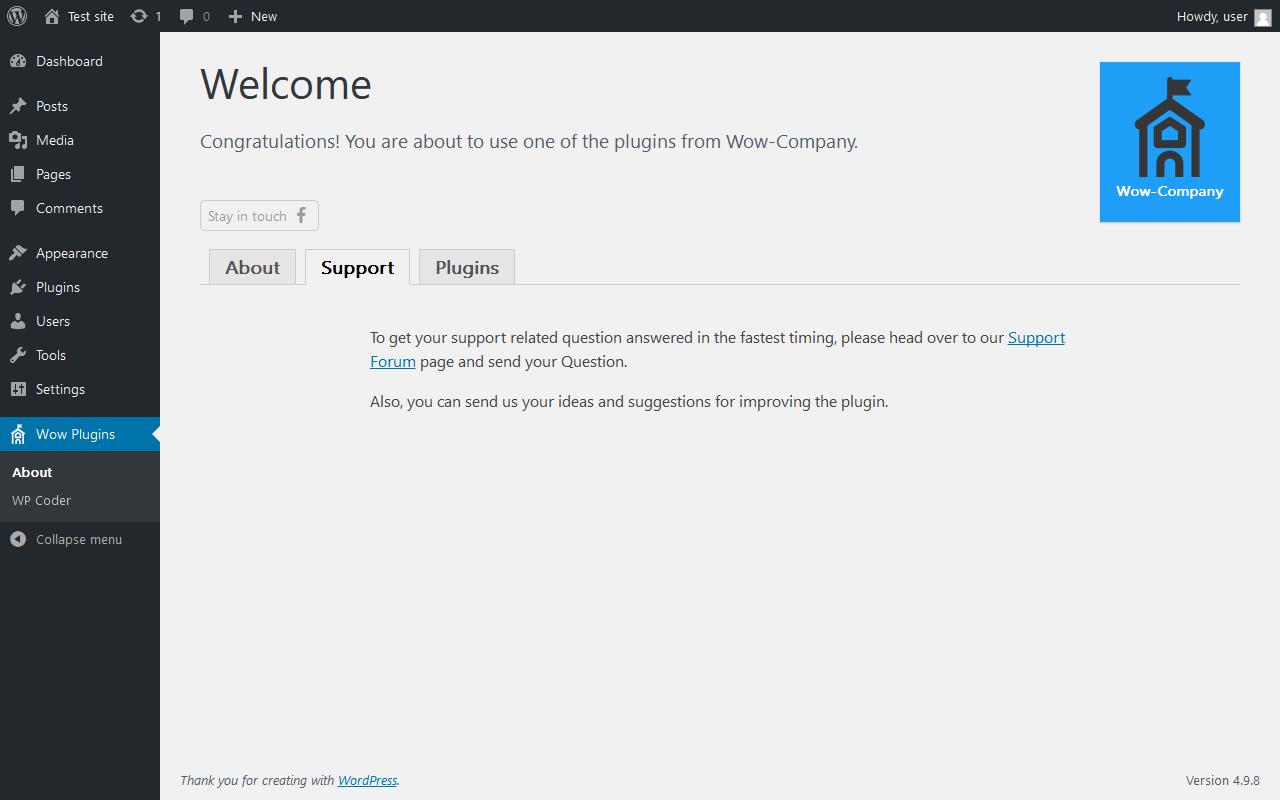Click the Settings sliders icon
This screenshot has width=1280, height=800.
(x=18, y=389)
